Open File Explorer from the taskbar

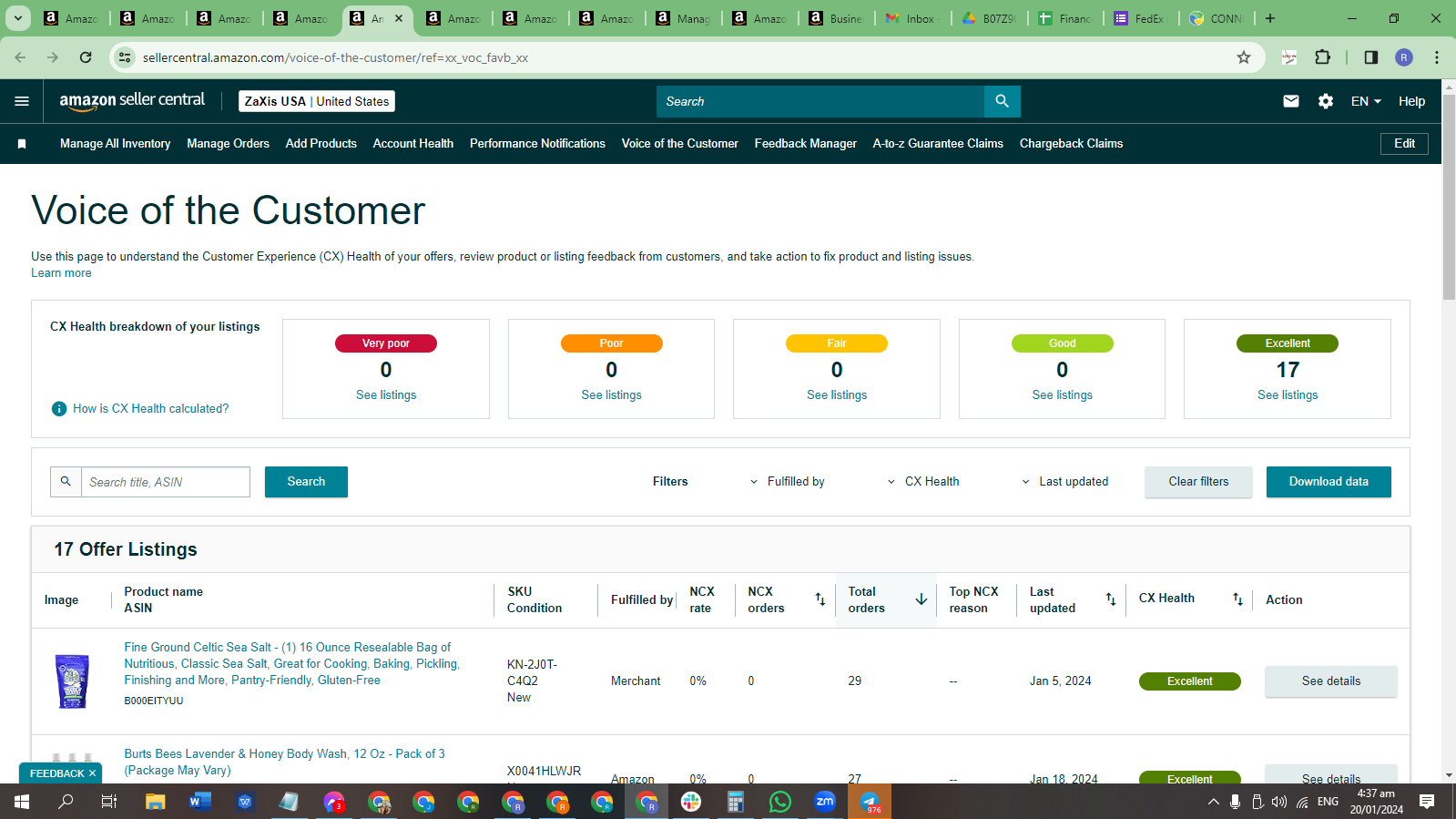pos(156,802)
